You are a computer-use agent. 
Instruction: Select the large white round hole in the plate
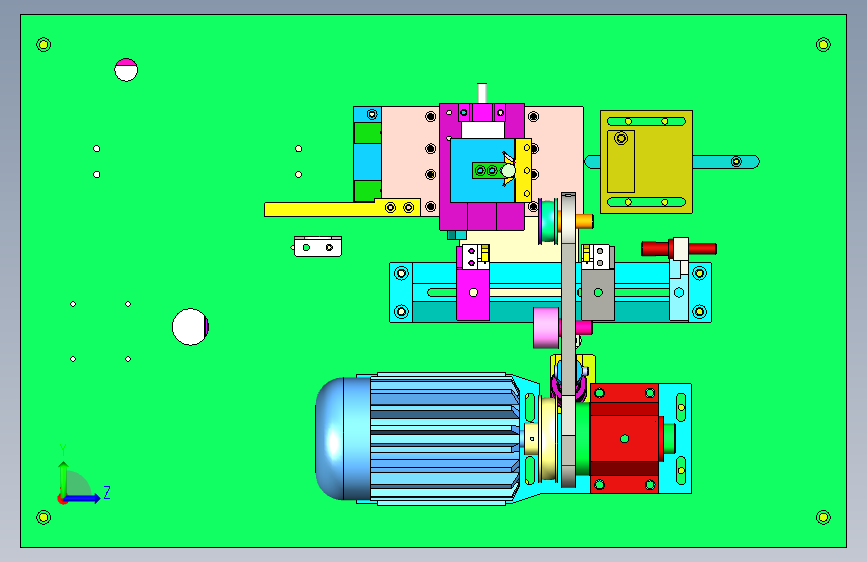point(190,327)
